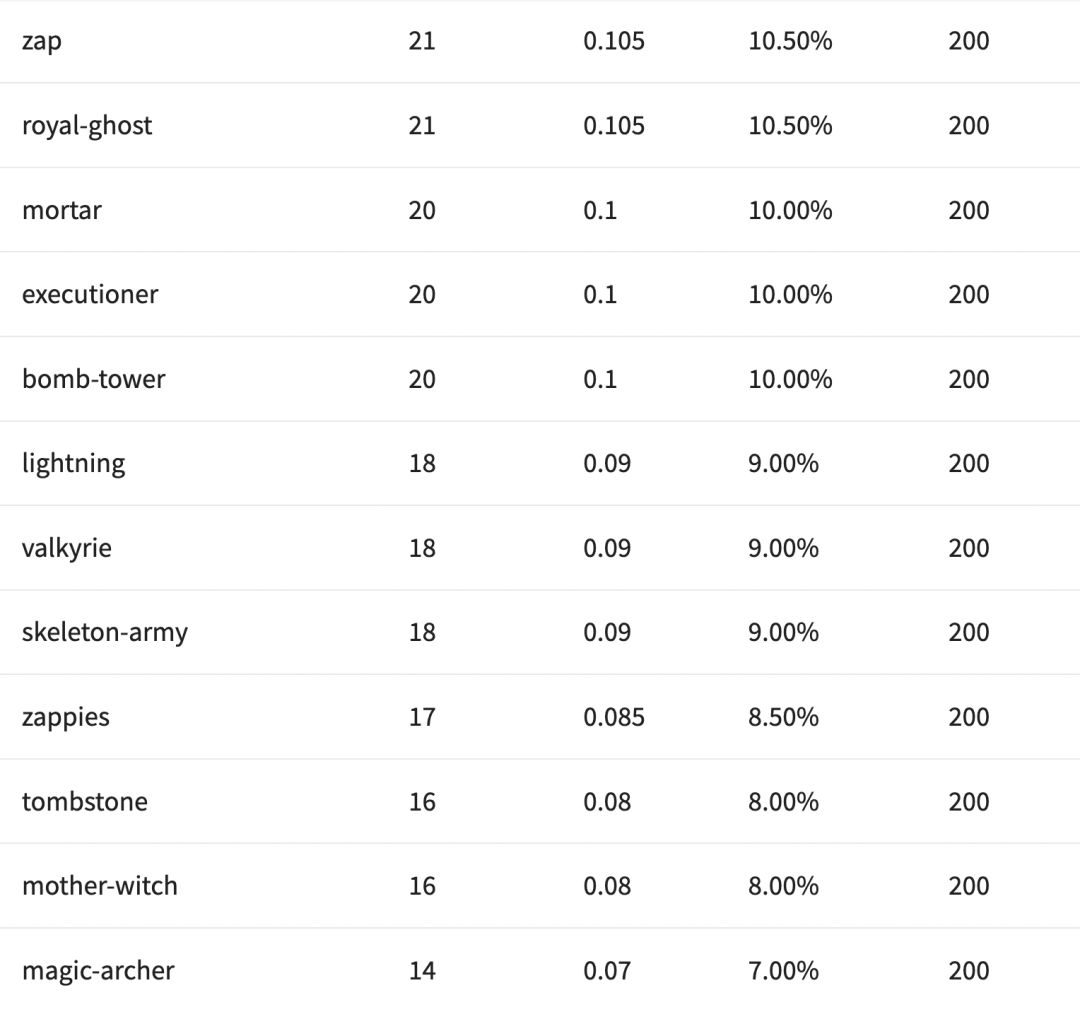Click the 200 total in the zap row
1080x1012 pixels.
pyautogui.click(x=968, y=41)
